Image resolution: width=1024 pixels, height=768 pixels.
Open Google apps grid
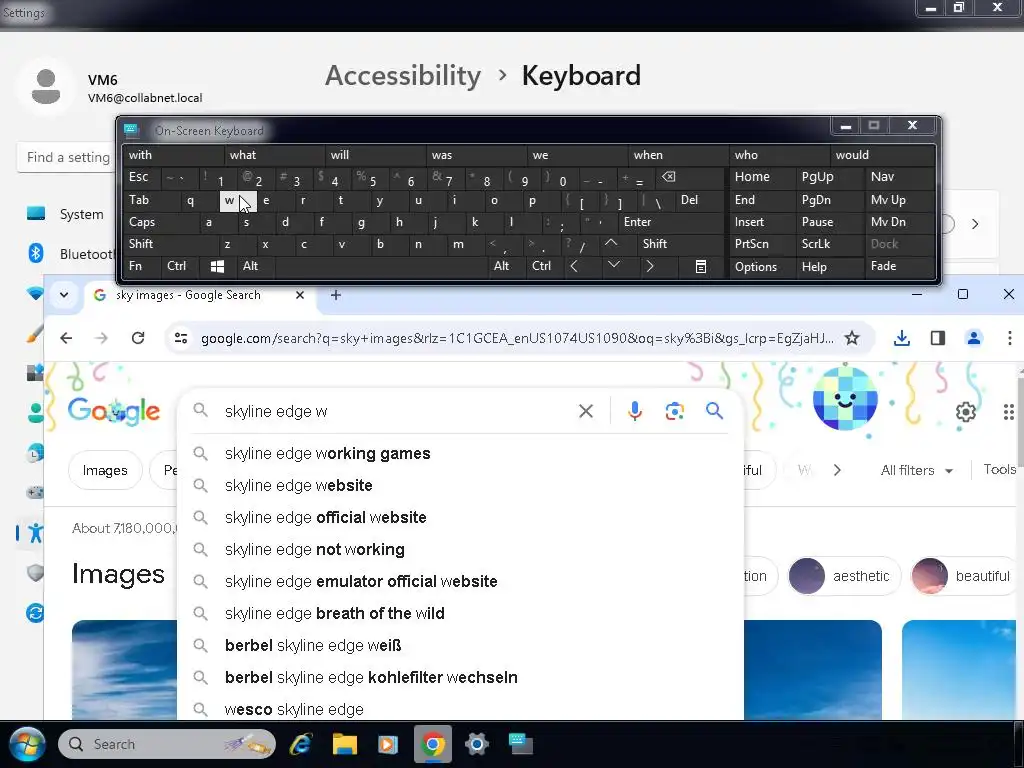point(1008,412)
